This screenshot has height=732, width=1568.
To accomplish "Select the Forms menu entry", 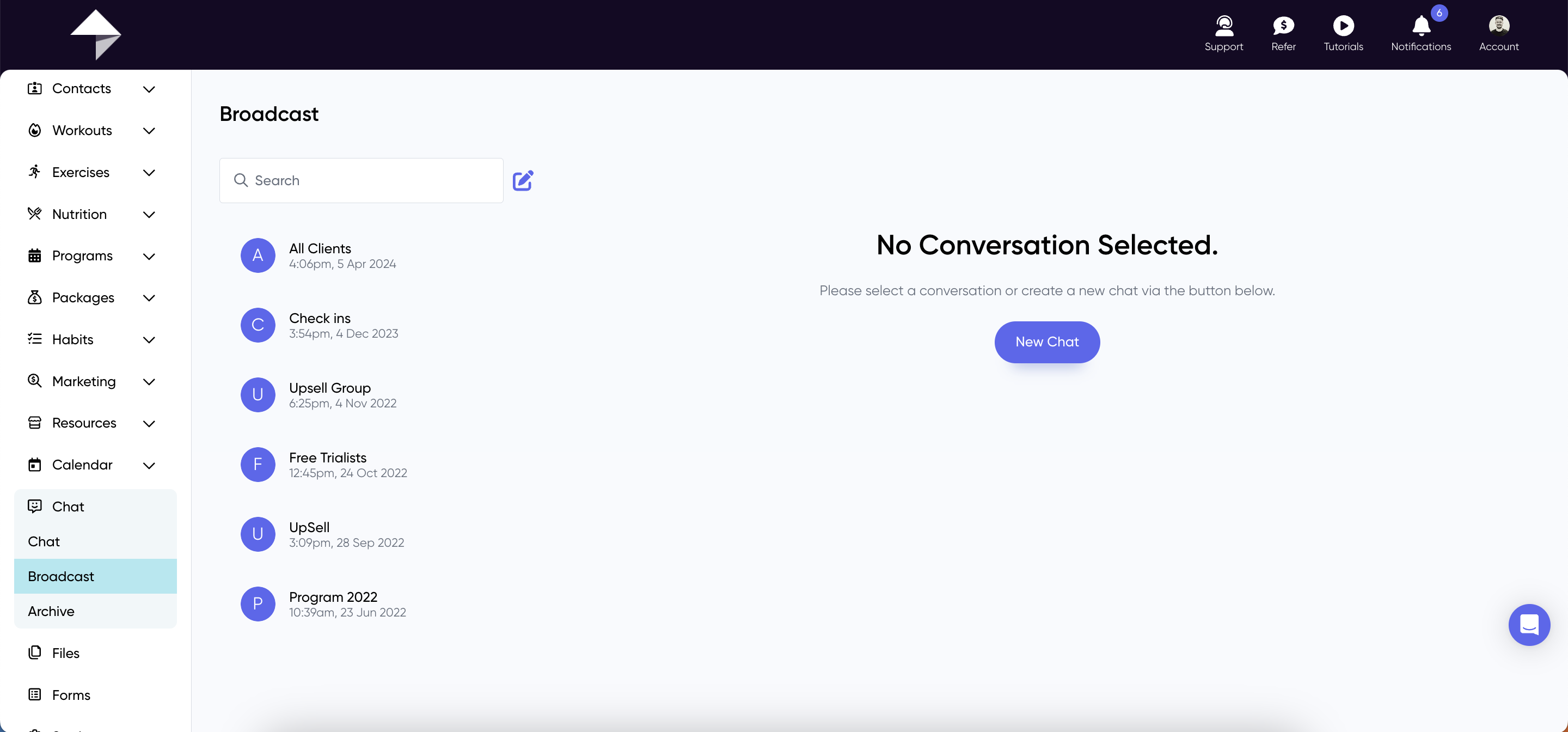I will point(71,694).
